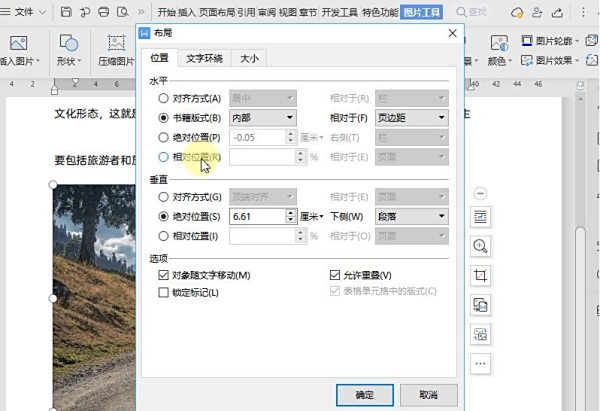Click the 图片效果 picture effects icon
Viewport: 600px width, 411px height.
527,60
